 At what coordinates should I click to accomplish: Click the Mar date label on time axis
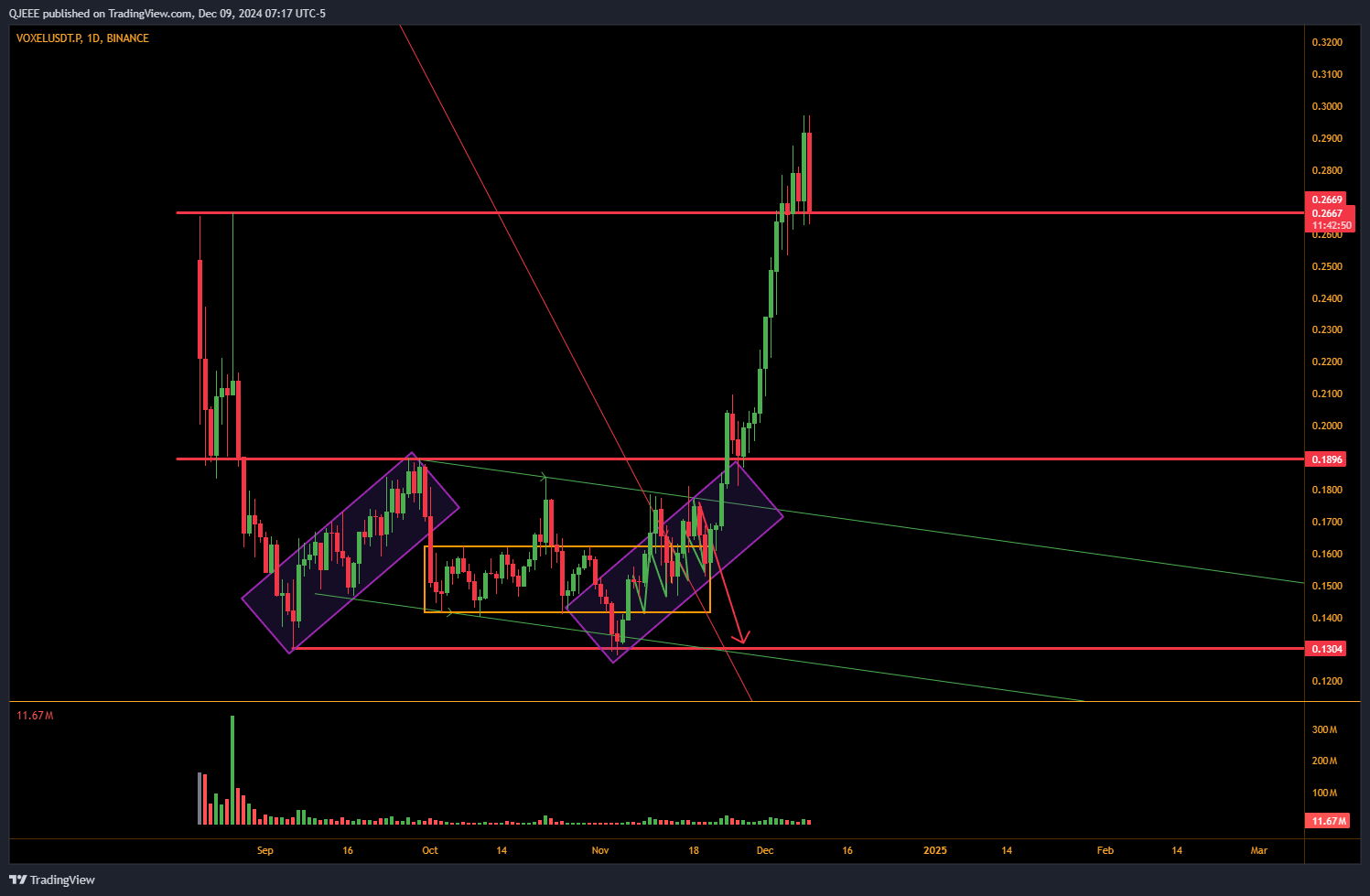coord(1259,850)
